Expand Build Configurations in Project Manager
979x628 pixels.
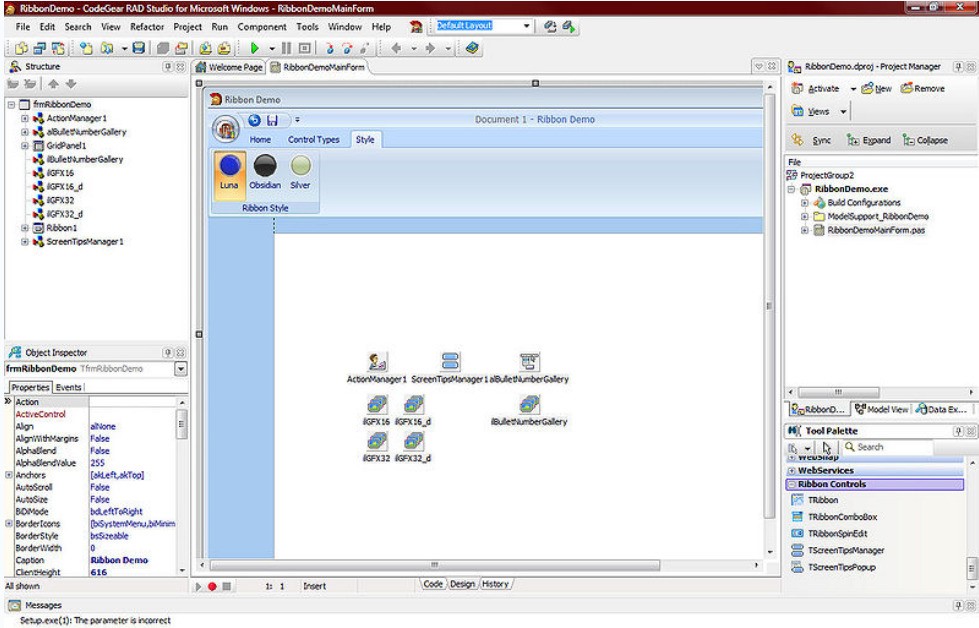click(805, 202)
